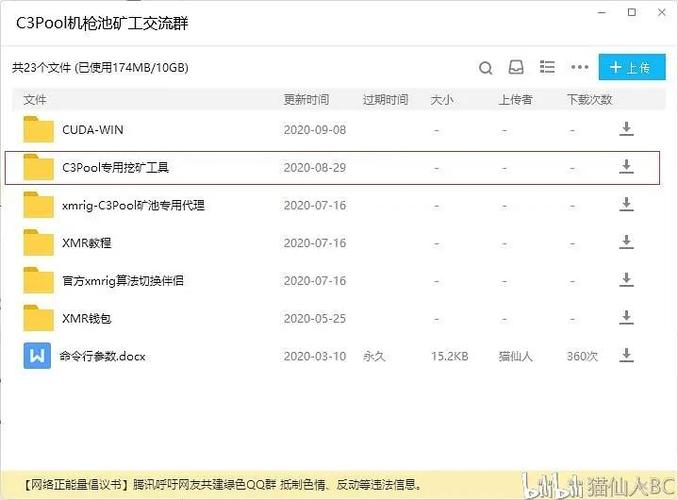The image size is (678, 500).
Task: Select the C3Pool专用挖矿工具 folder icon
Action: 38,167
